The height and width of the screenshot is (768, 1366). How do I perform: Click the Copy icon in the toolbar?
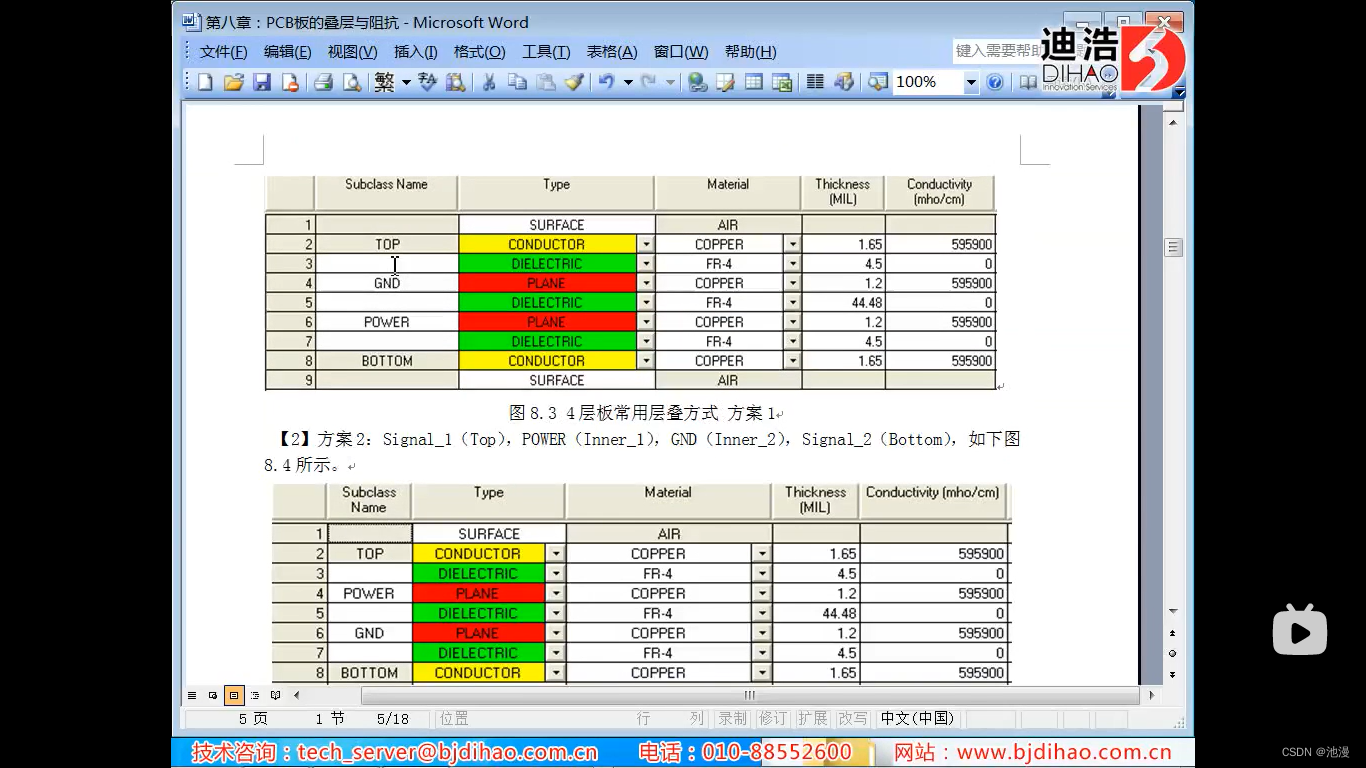(x=517, y=82)
